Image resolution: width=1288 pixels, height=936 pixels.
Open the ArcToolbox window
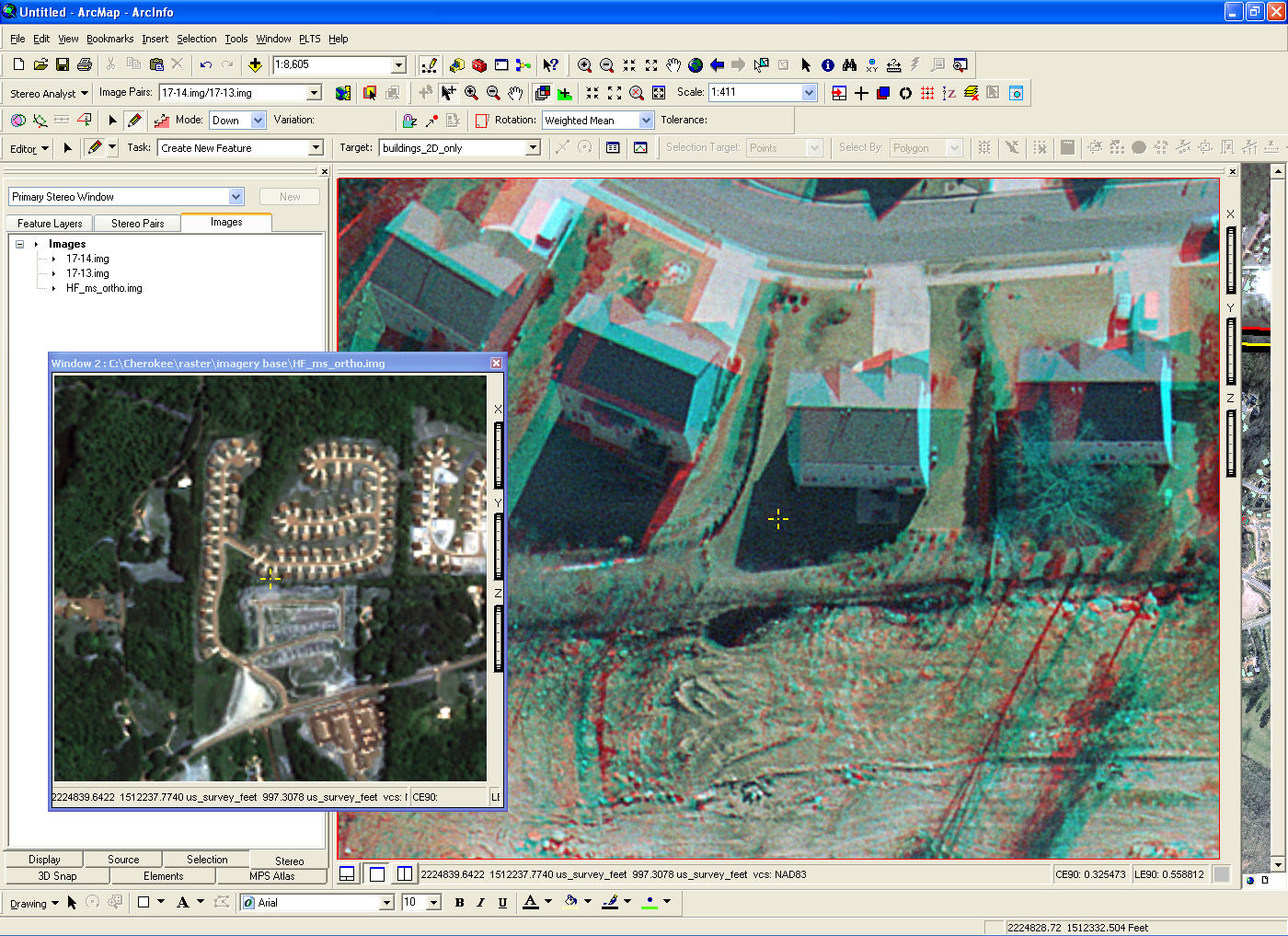[x=478, y=65]
